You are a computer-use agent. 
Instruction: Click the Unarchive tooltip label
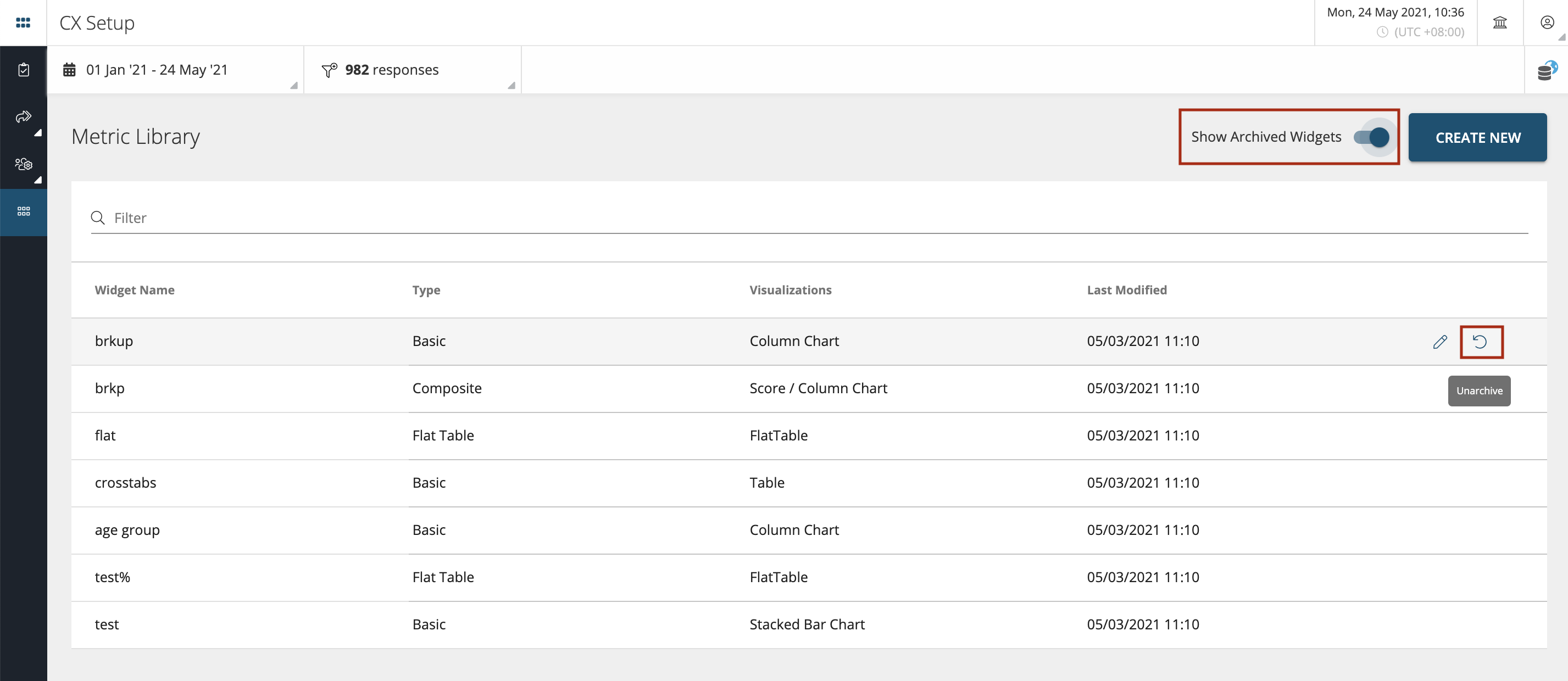pos(1479,390)
